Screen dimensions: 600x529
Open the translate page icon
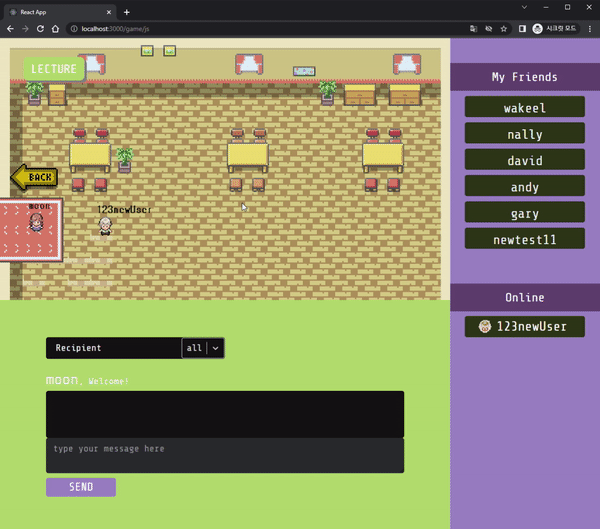473,29
